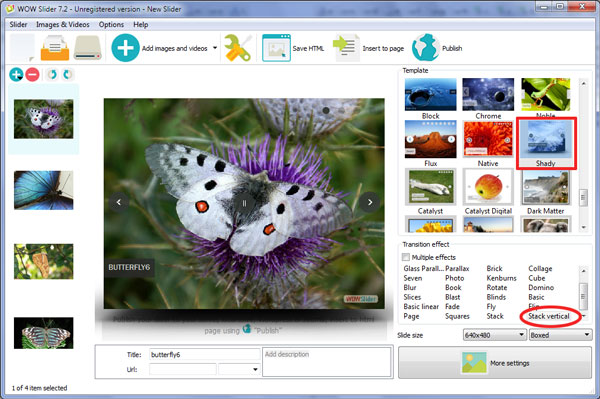Click the red minus remove slide icon

[x=33, y=74]
